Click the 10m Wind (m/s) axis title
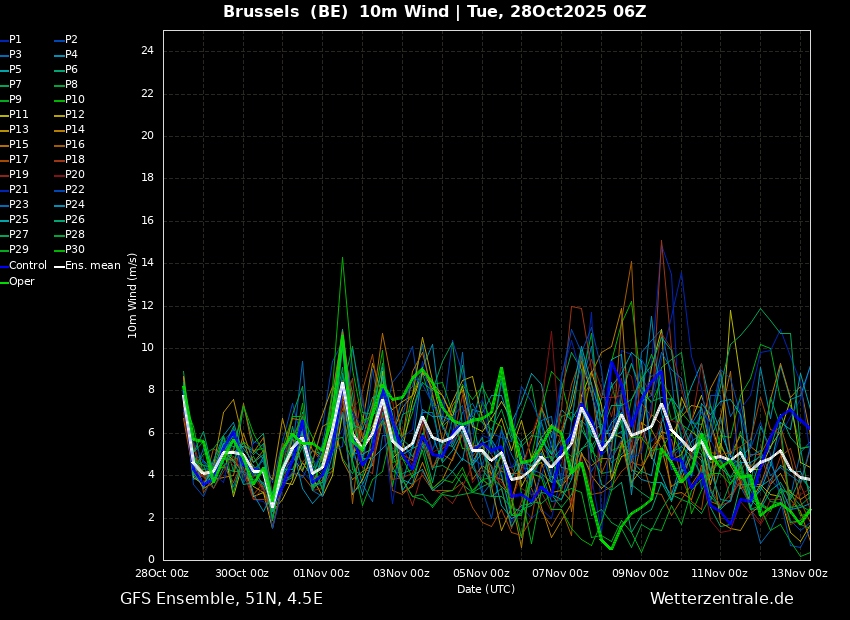 tap(132, 295)
